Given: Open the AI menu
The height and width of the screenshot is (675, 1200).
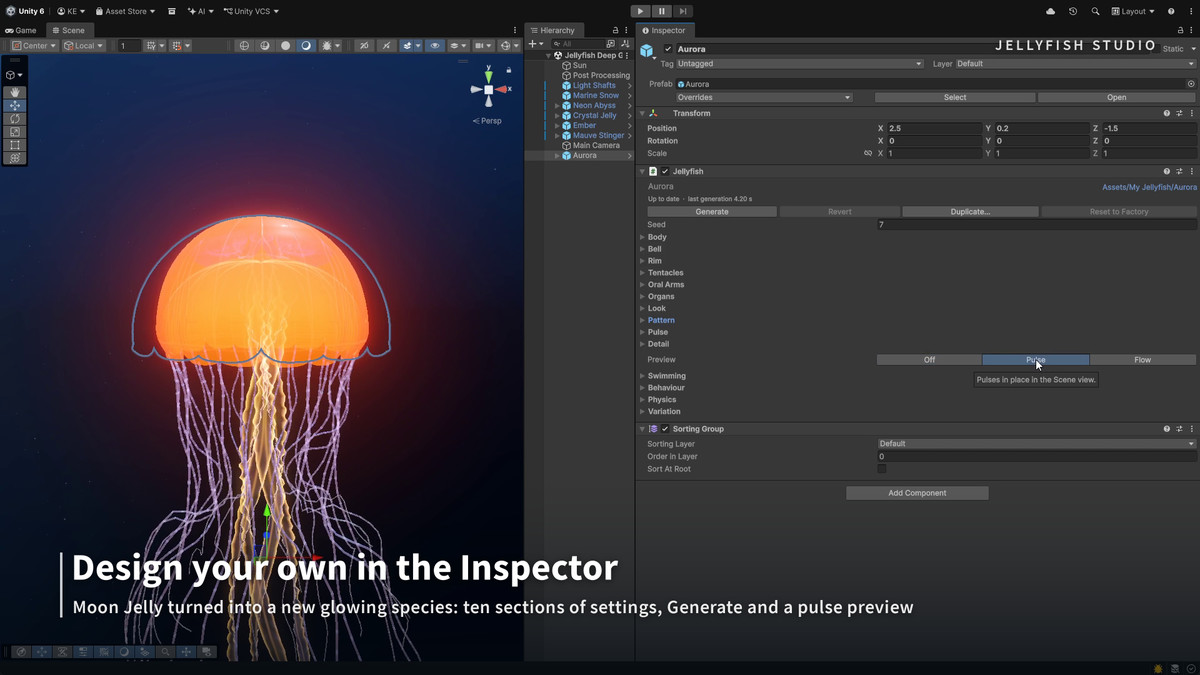Looking at the screenshot, I should click(x=200, y=11).
